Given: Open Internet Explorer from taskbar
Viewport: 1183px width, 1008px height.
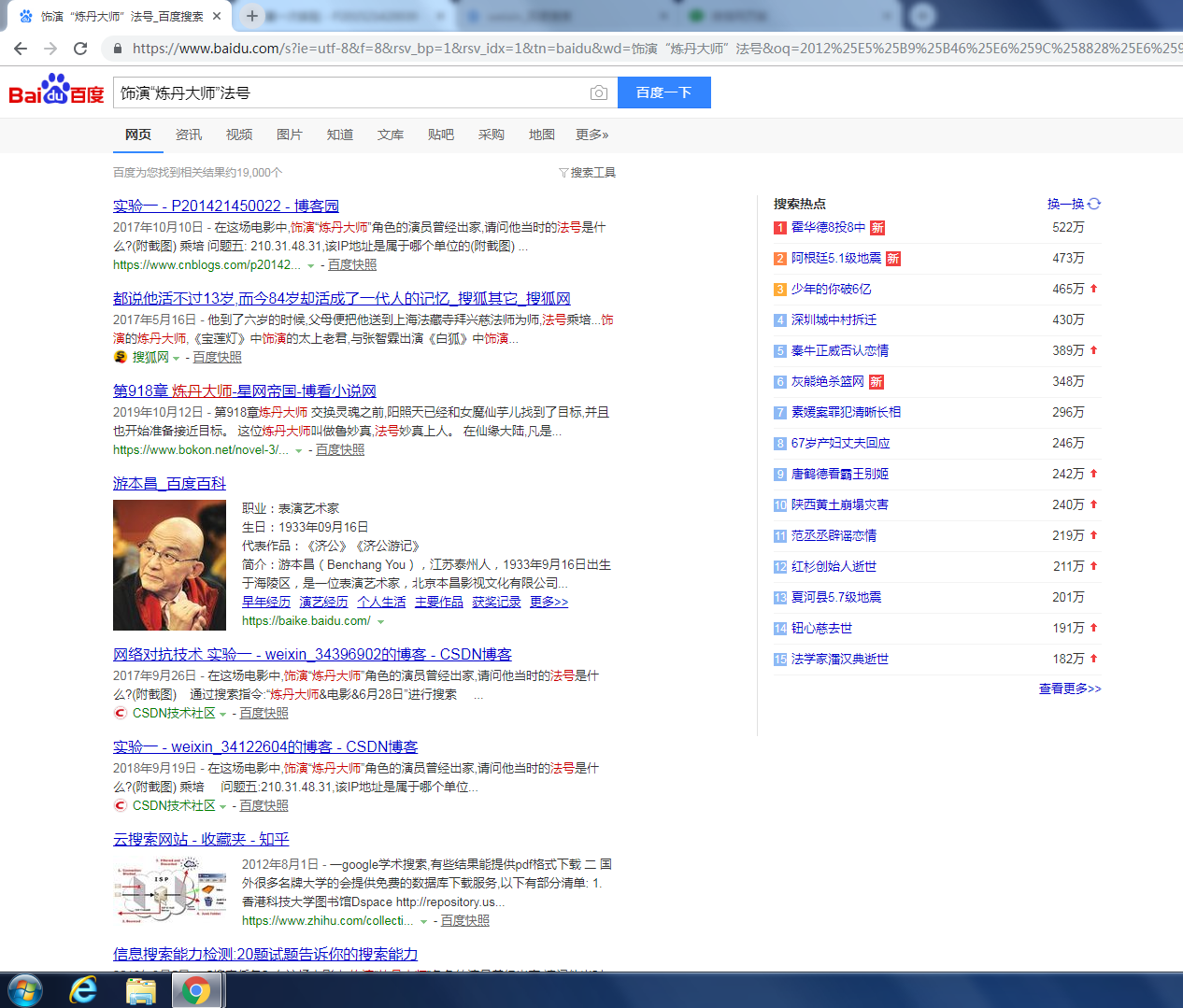Looking at the screenshot, I should click(x=83, y=990).
